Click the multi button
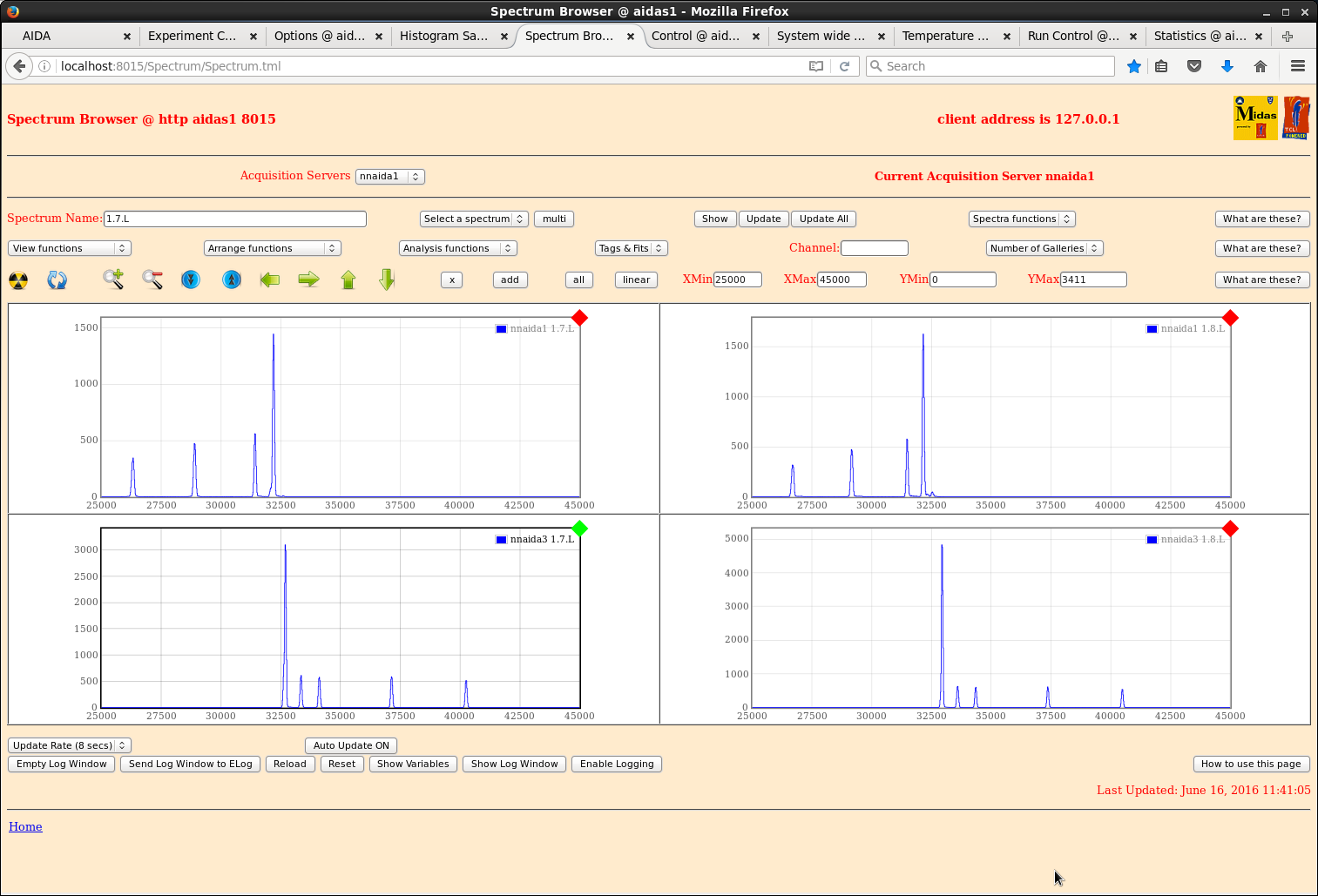This screenshot has height=896, width=1318. pyautogui.click(x=554, y=219)
